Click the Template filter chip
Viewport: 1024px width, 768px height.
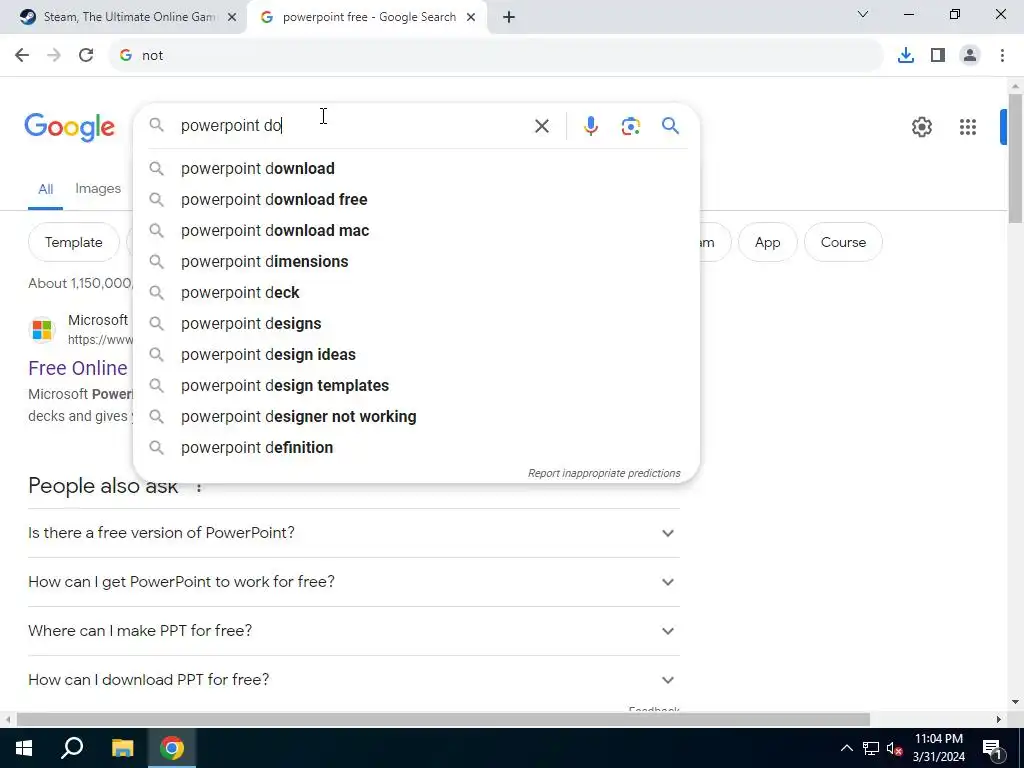[73, 242]
